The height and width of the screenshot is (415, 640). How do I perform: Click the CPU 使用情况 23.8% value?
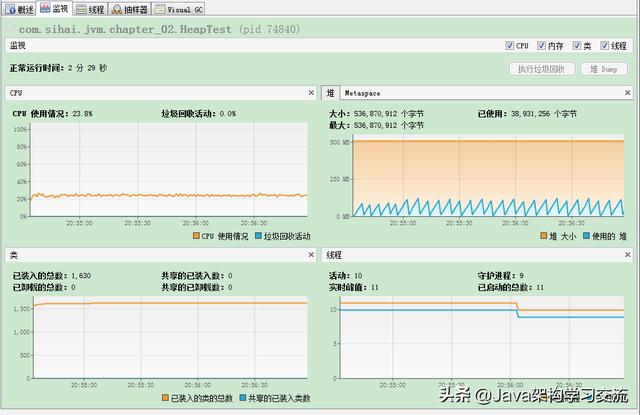pyautogui.click(x=82, y=114)
